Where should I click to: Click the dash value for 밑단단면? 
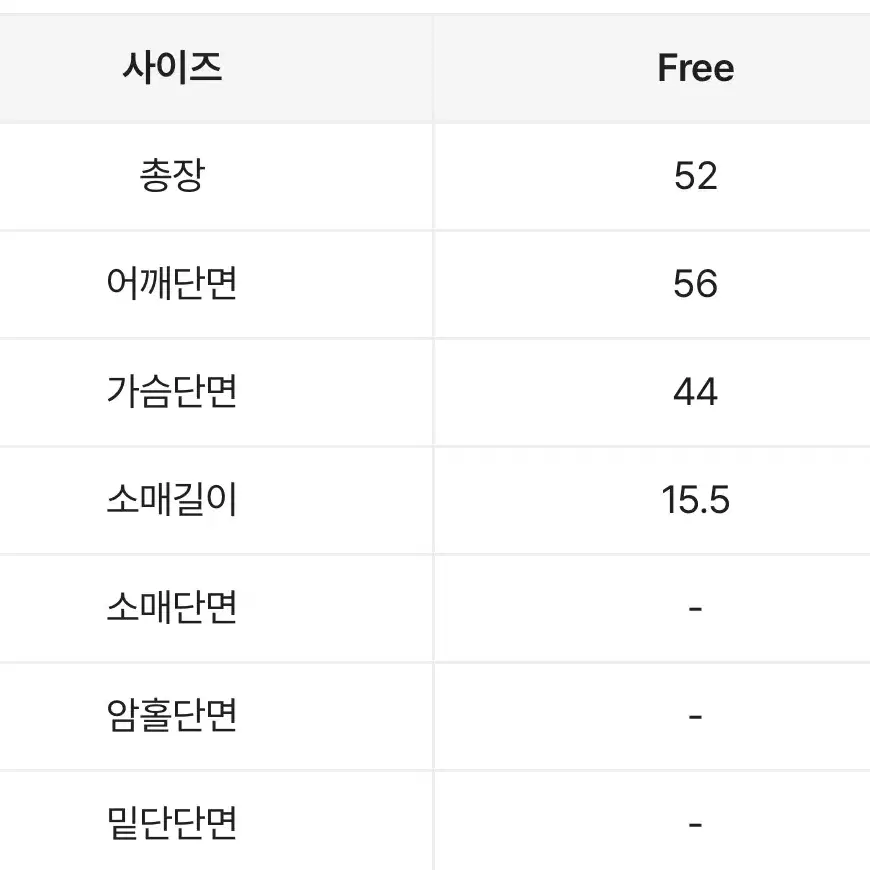696,825
